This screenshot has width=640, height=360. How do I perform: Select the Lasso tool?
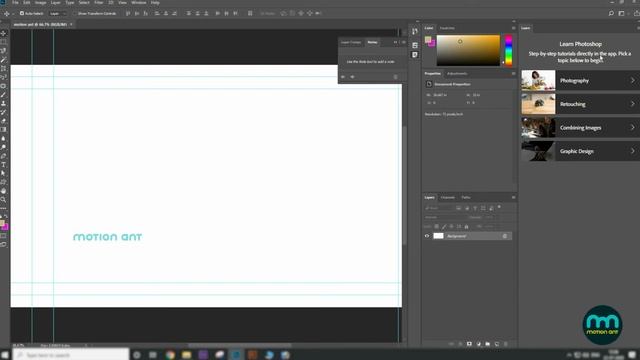point(4,51)
